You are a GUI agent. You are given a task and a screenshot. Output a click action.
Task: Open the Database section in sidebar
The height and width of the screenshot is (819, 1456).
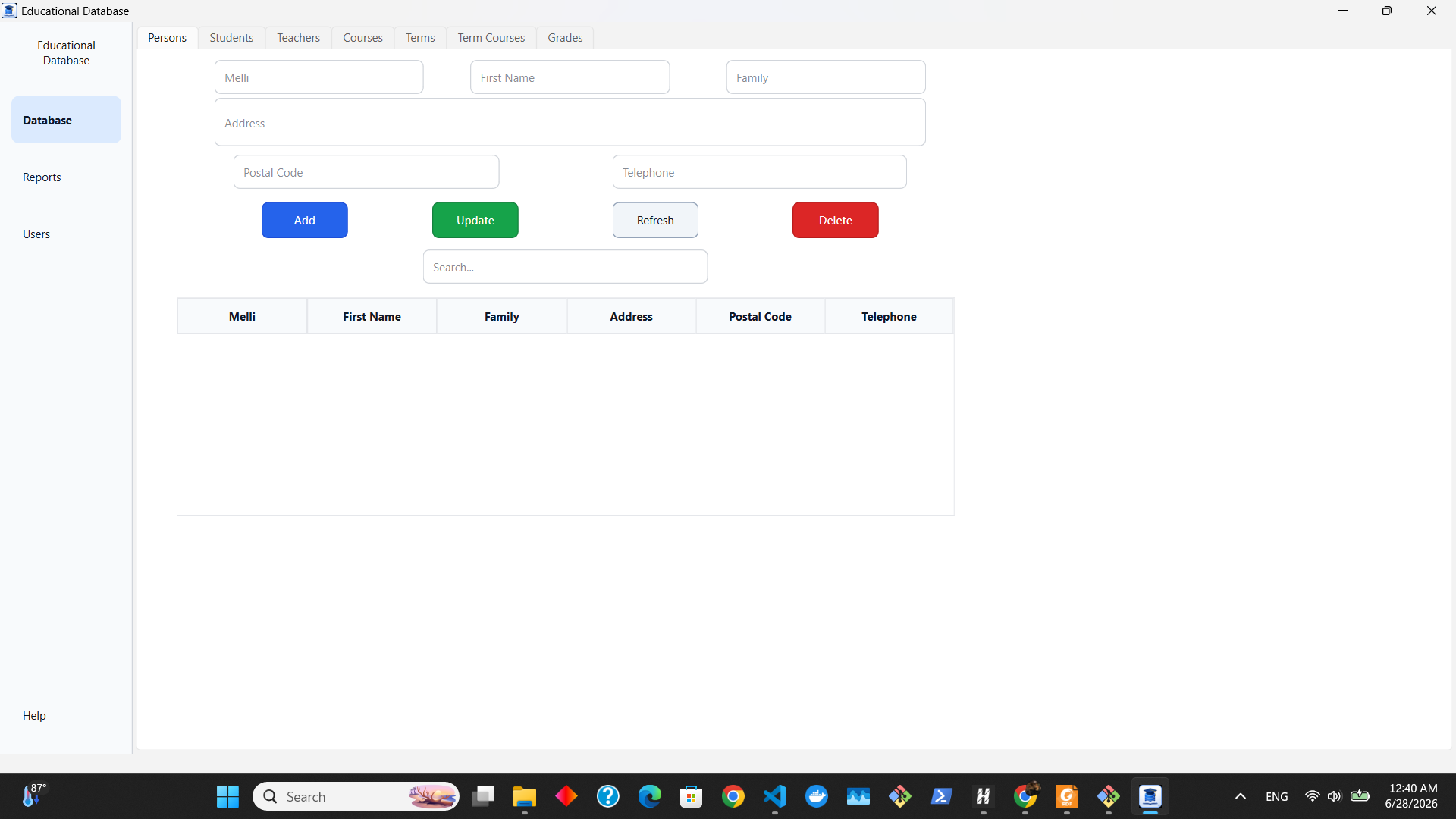tap(66, 120)
